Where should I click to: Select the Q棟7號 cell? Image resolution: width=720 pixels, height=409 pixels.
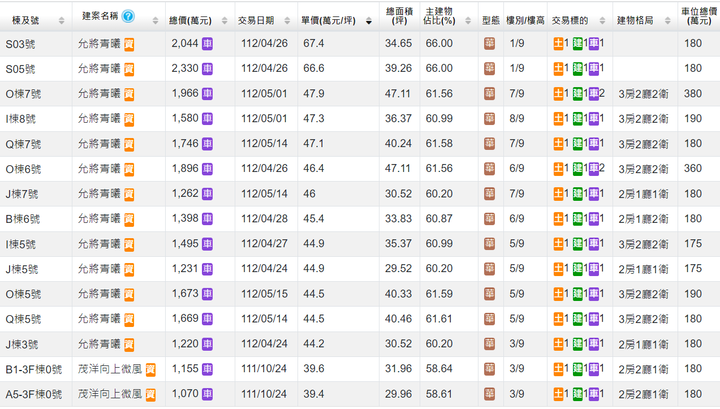(x=23, y=145)
